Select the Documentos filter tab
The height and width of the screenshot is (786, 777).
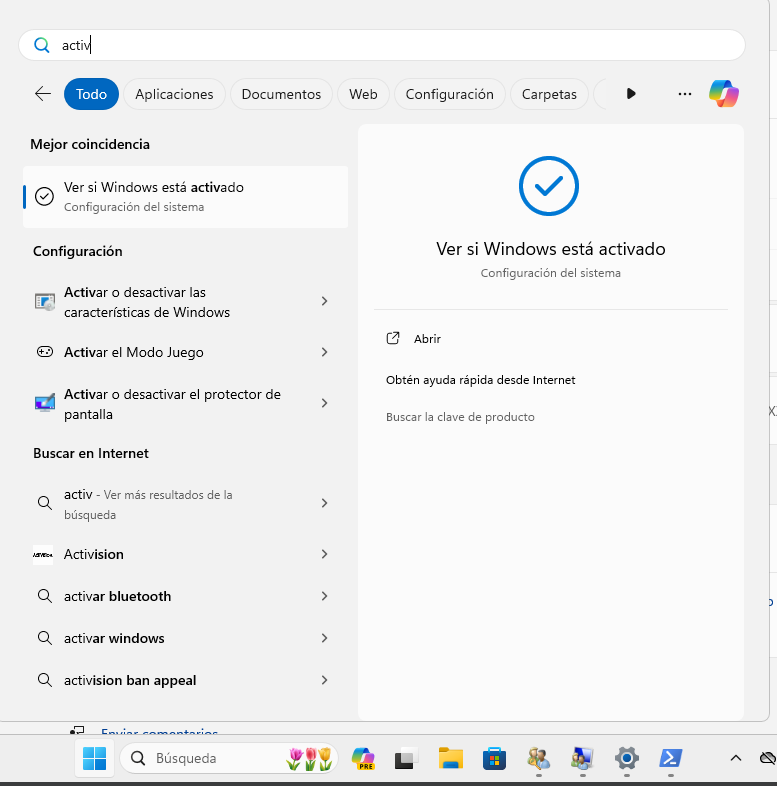pyautogui.click(x=281, y=94)
